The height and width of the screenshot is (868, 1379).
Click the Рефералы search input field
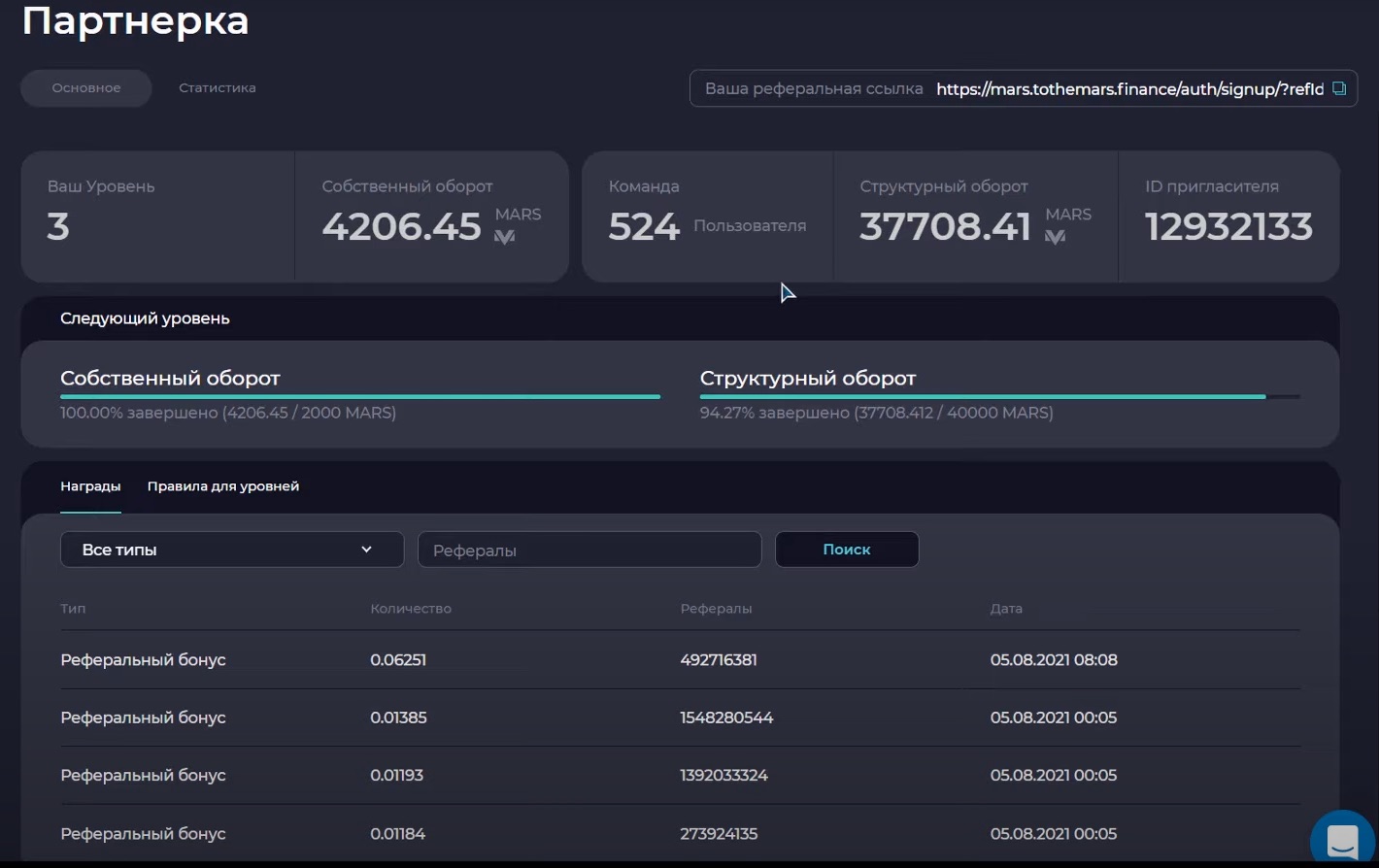(x=589, y=550)
